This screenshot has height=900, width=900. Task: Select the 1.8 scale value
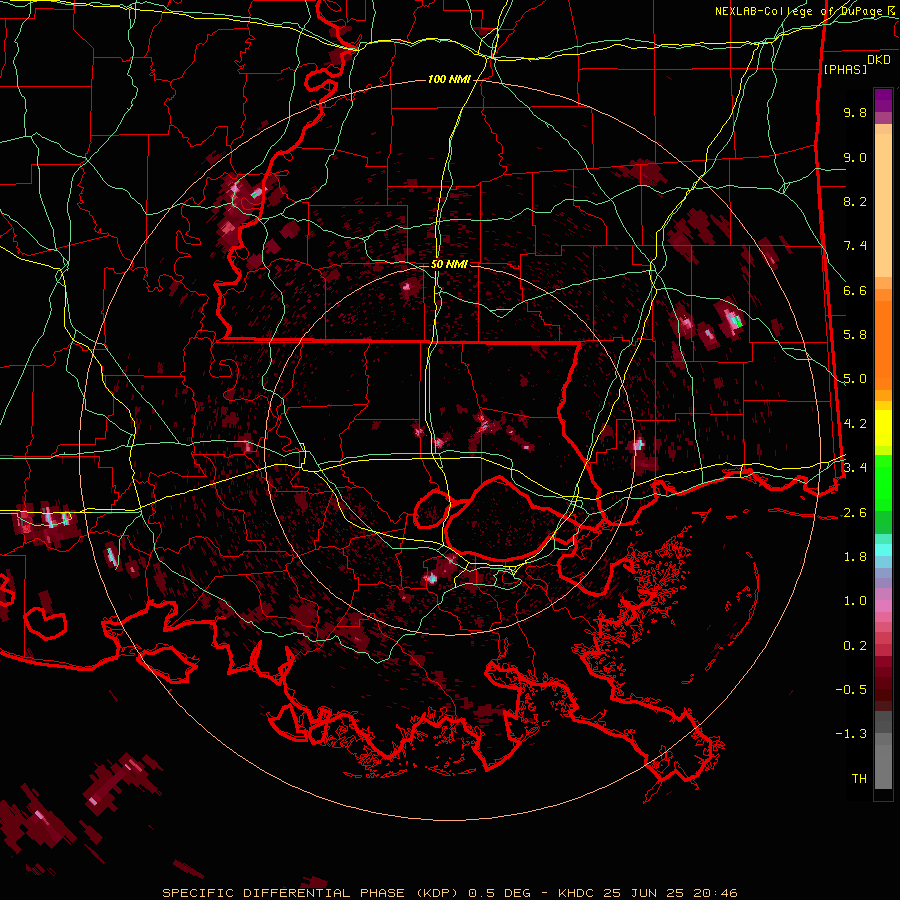(855, 557)
